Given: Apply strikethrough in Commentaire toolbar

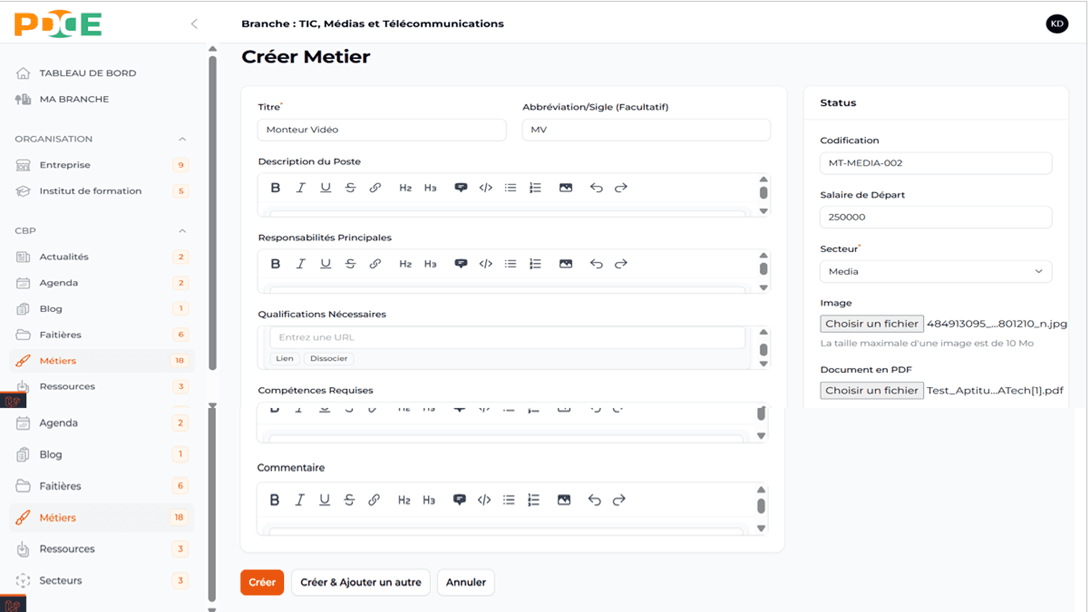Looking at the screenshot, I should coord(349,500).
